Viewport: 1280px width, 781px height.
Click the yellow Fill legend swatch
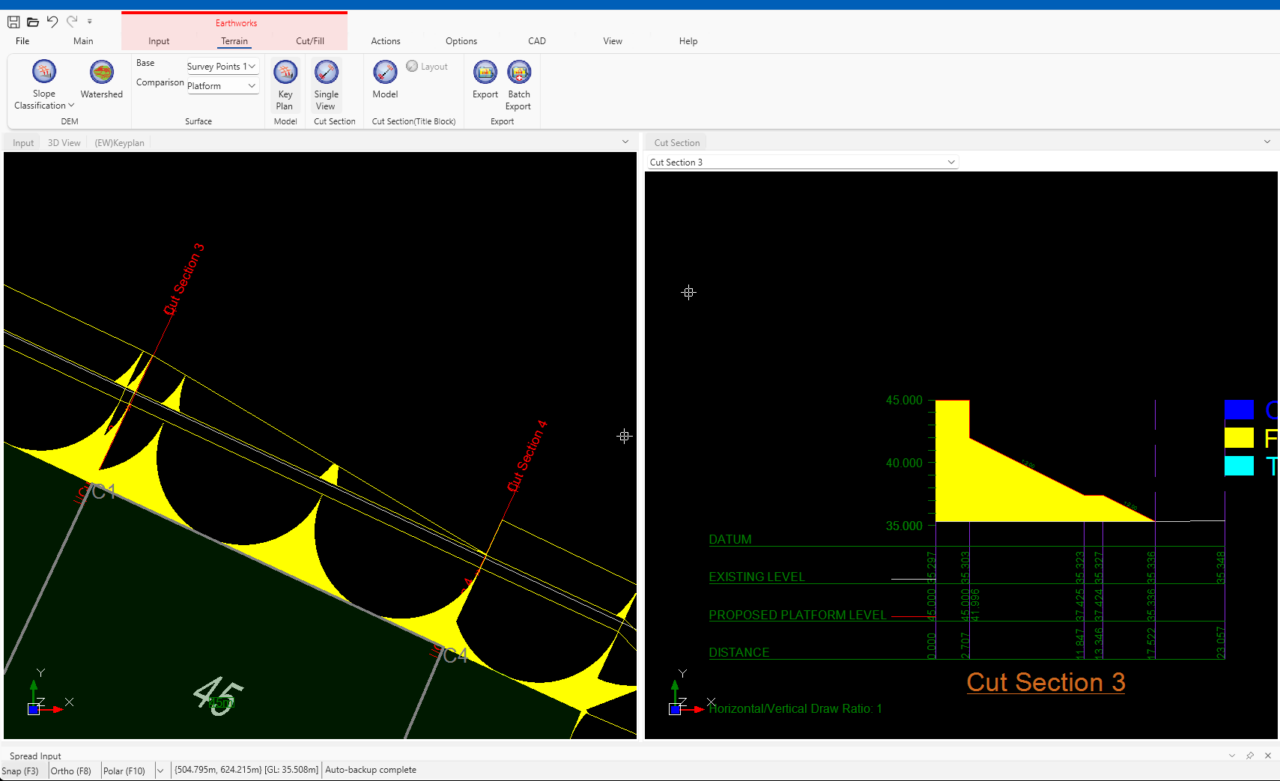coord(1239,438)
